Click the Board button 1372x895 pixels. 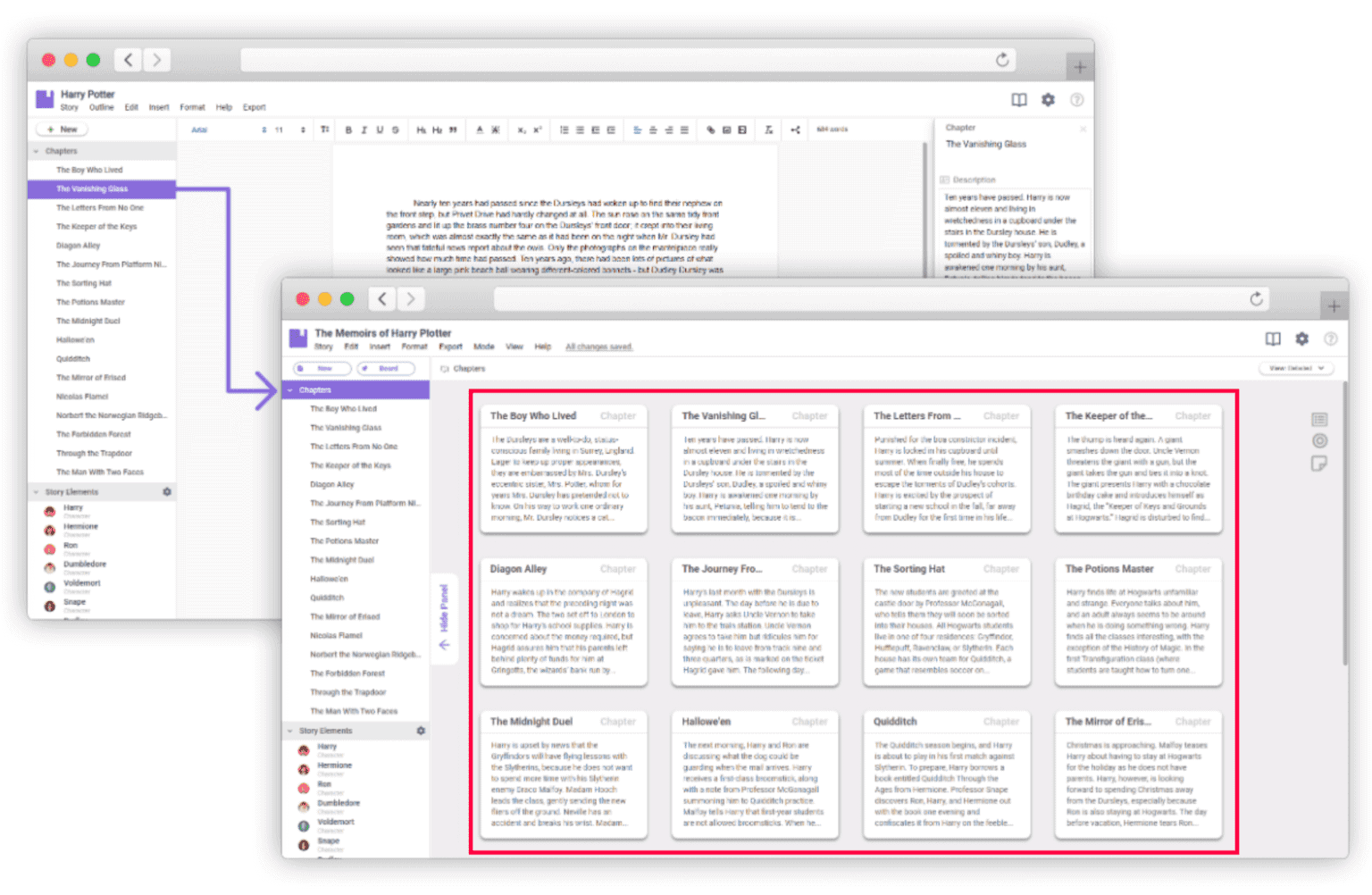pos(386,368)
